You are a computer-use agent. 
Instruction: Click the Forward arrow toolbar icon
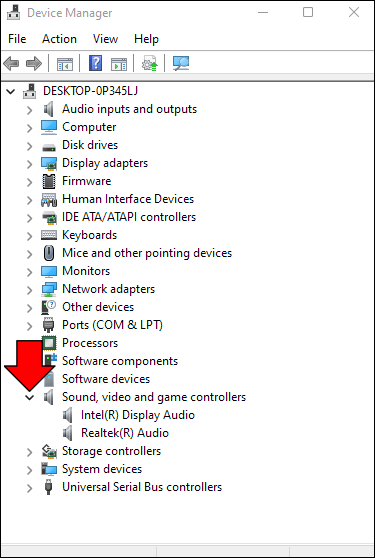[34, 64]
